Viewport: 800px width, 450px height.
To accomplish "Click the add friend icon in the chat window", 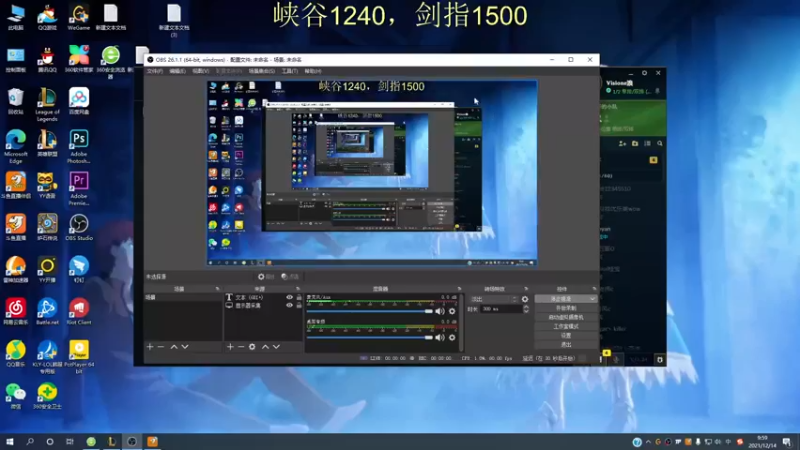I will 622,144.
